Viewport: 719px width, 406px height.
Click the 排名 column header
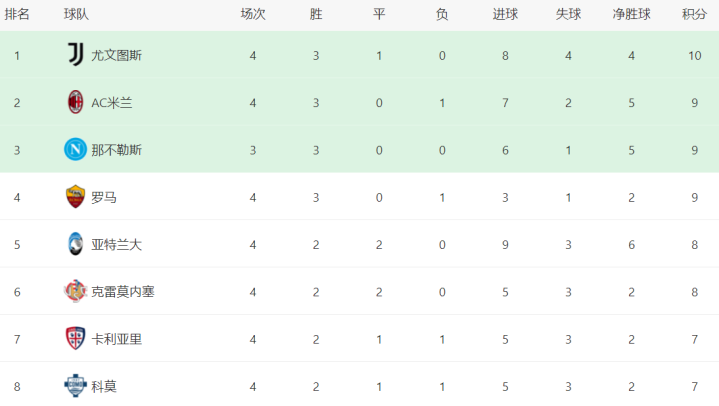17,14
